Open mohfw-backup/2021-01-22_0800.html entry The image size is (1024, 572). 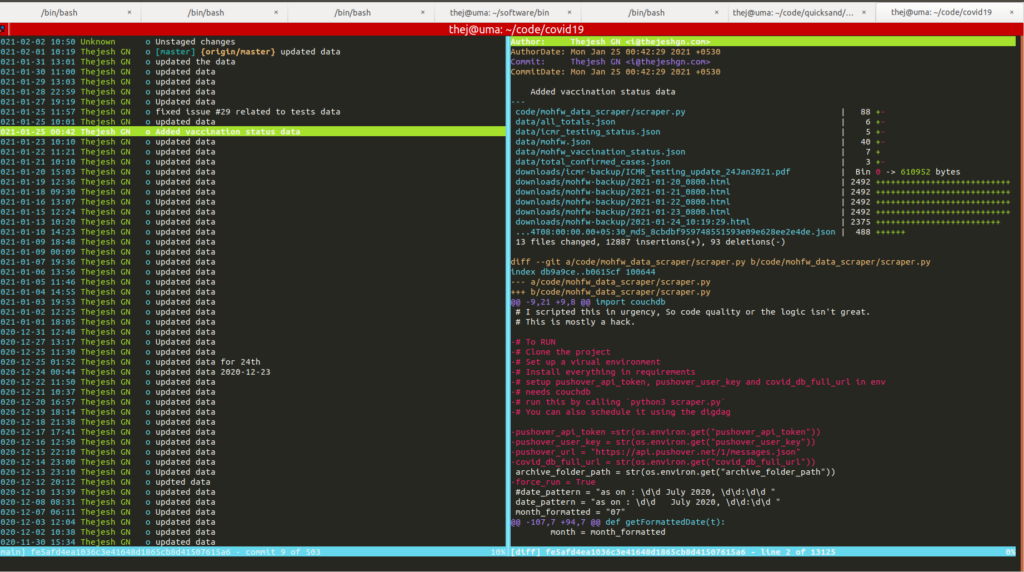click(622, 202)
